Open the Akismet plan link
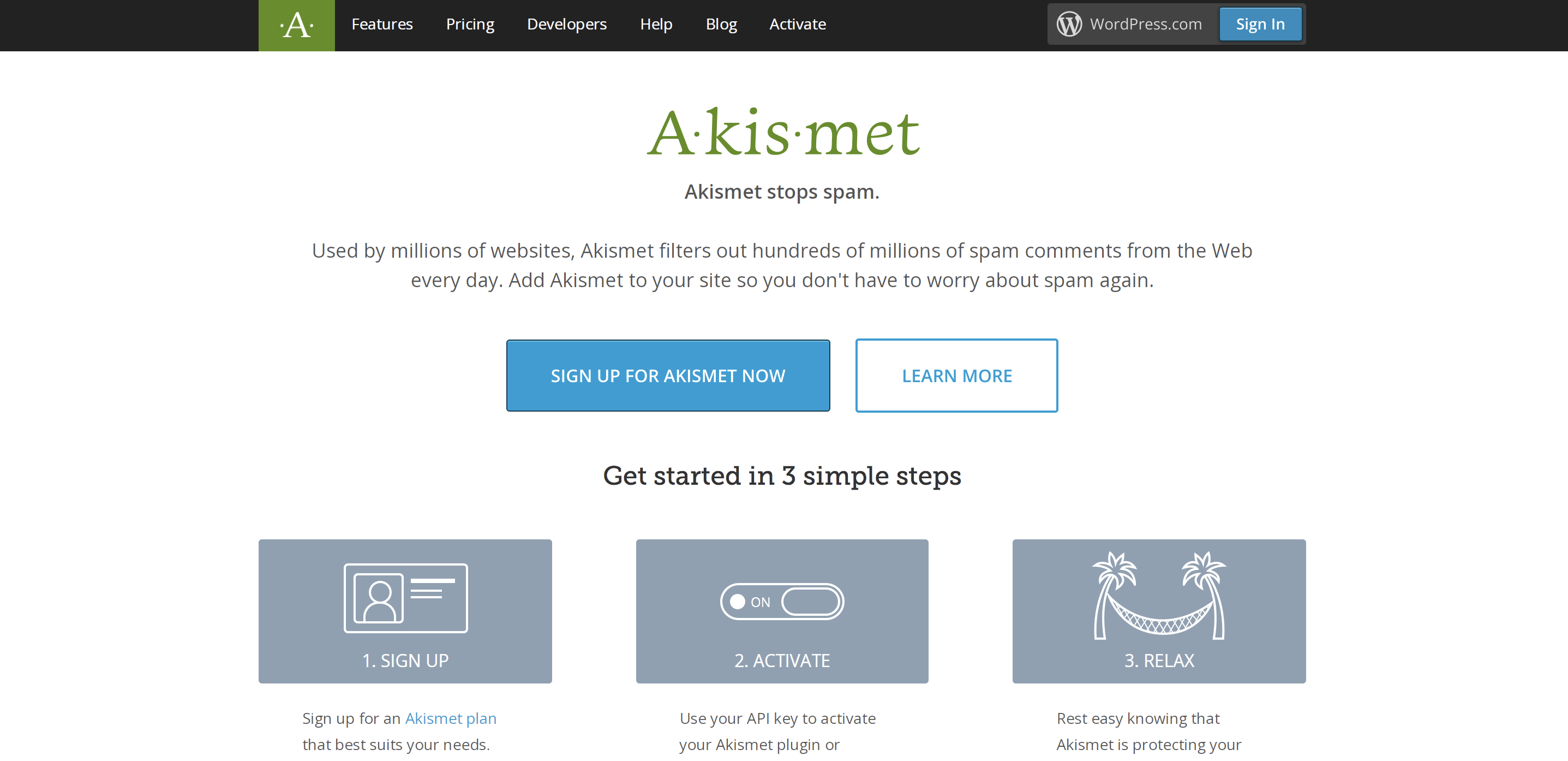Viewport: 1568px width, 761px height. click(x=451, y=718)
